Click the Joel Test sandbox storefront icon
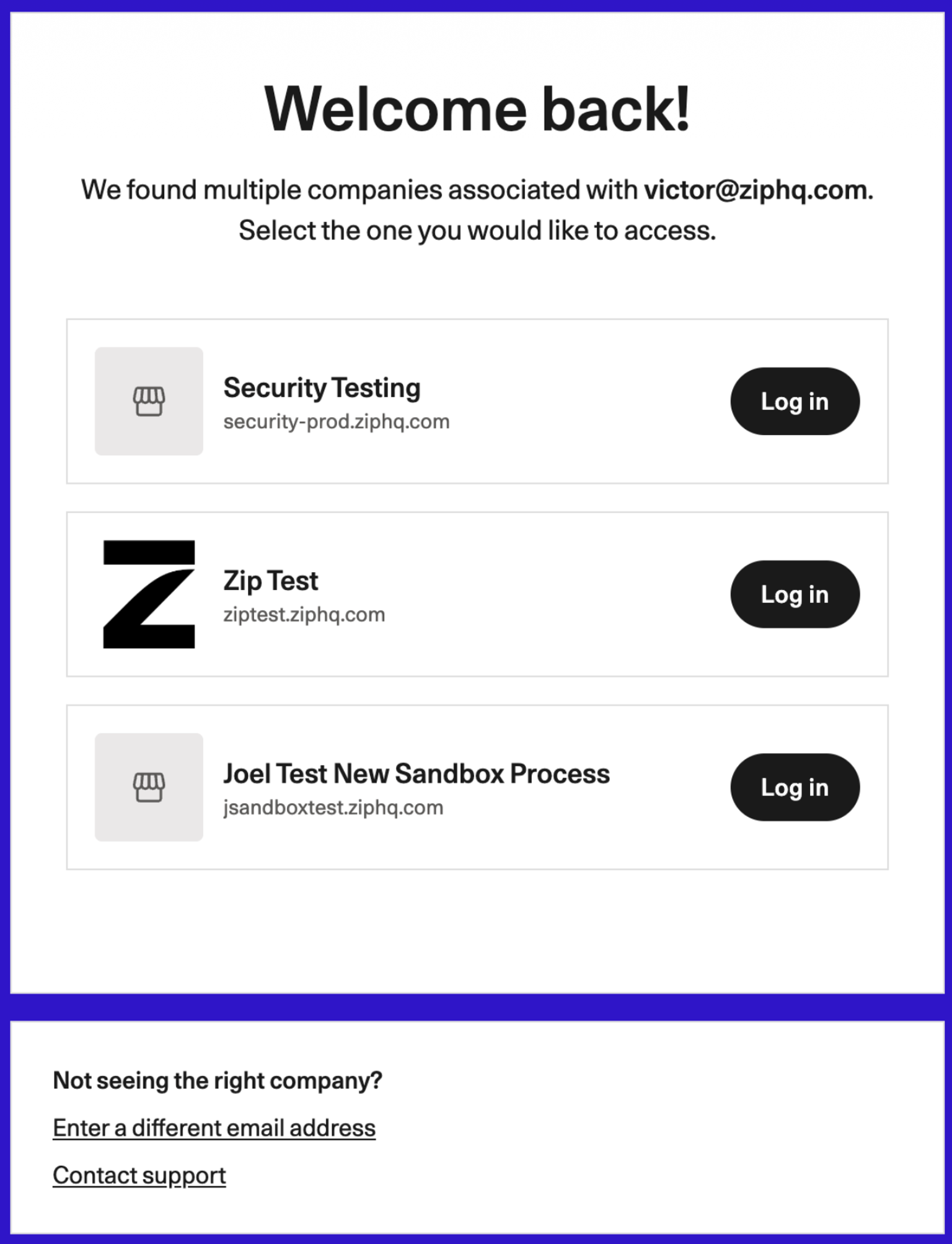The width and height of the screenshot is (952, 1244). 149,787
